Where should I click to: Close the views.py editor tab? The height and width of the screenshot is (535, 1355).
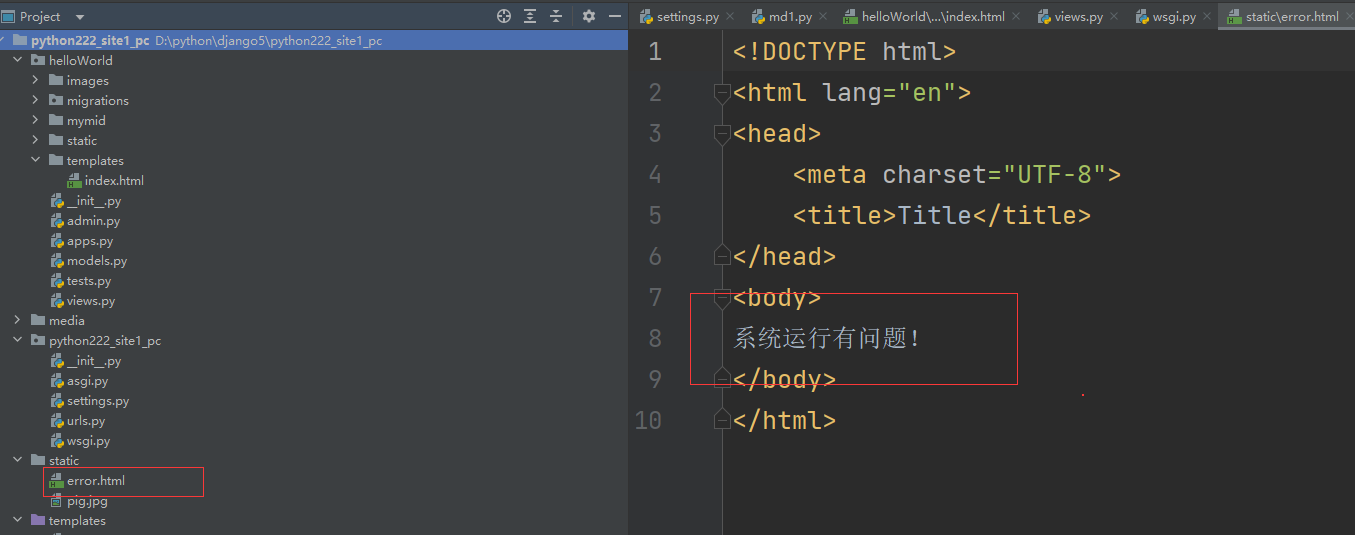(x=1114, y=17)
